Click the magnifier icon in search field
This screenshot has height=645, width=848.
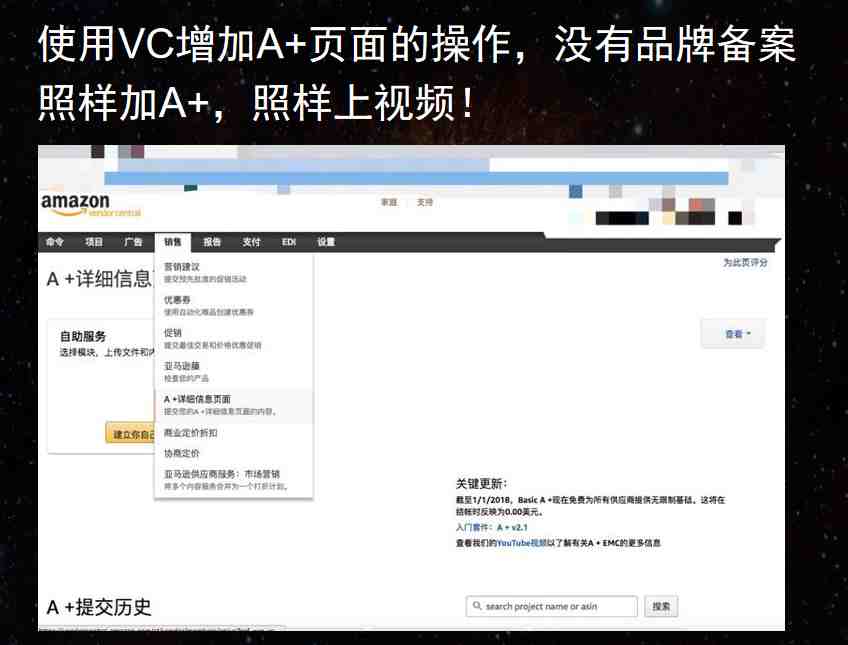(477, 606)
